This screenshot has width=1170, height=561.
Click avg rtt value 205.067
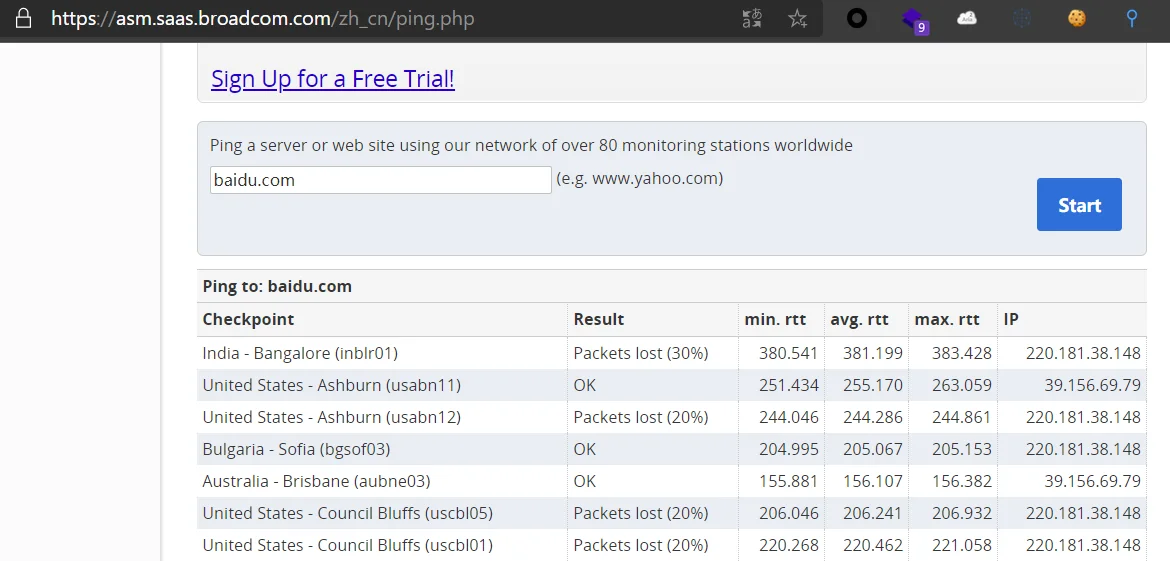[x=873, y=450]
